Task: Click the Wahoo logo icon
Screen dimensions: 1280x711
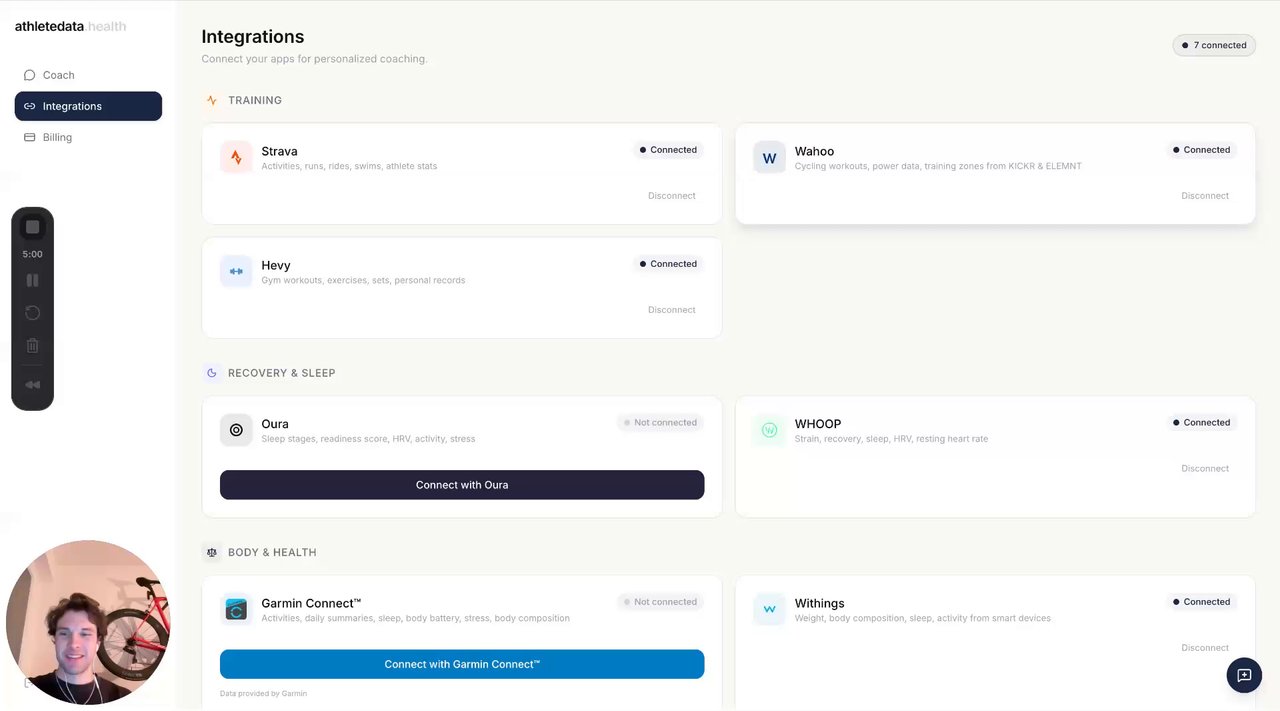Action: tap(769, 157)
